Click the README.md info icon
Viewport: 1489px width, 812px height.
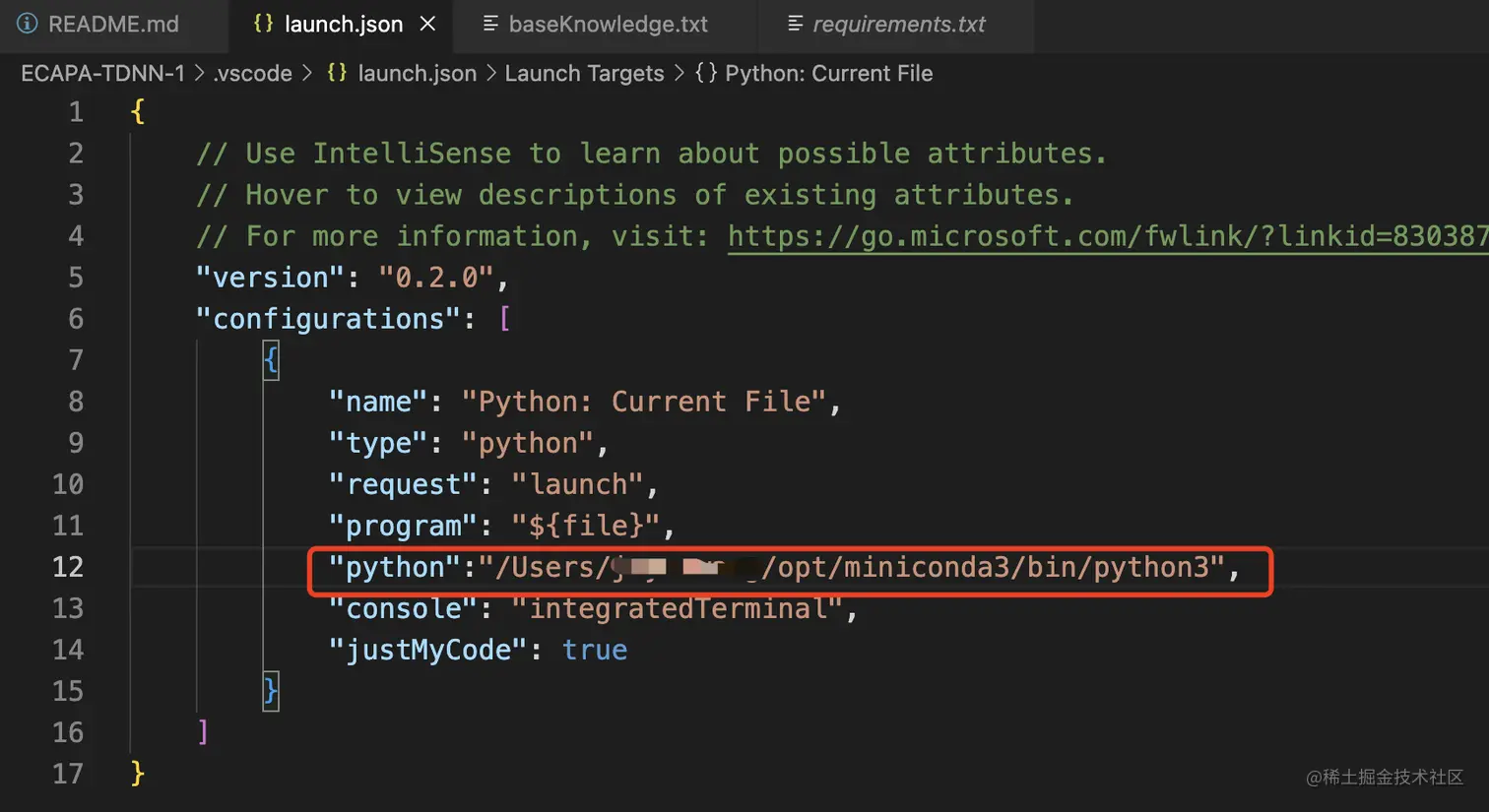point(28,24)
